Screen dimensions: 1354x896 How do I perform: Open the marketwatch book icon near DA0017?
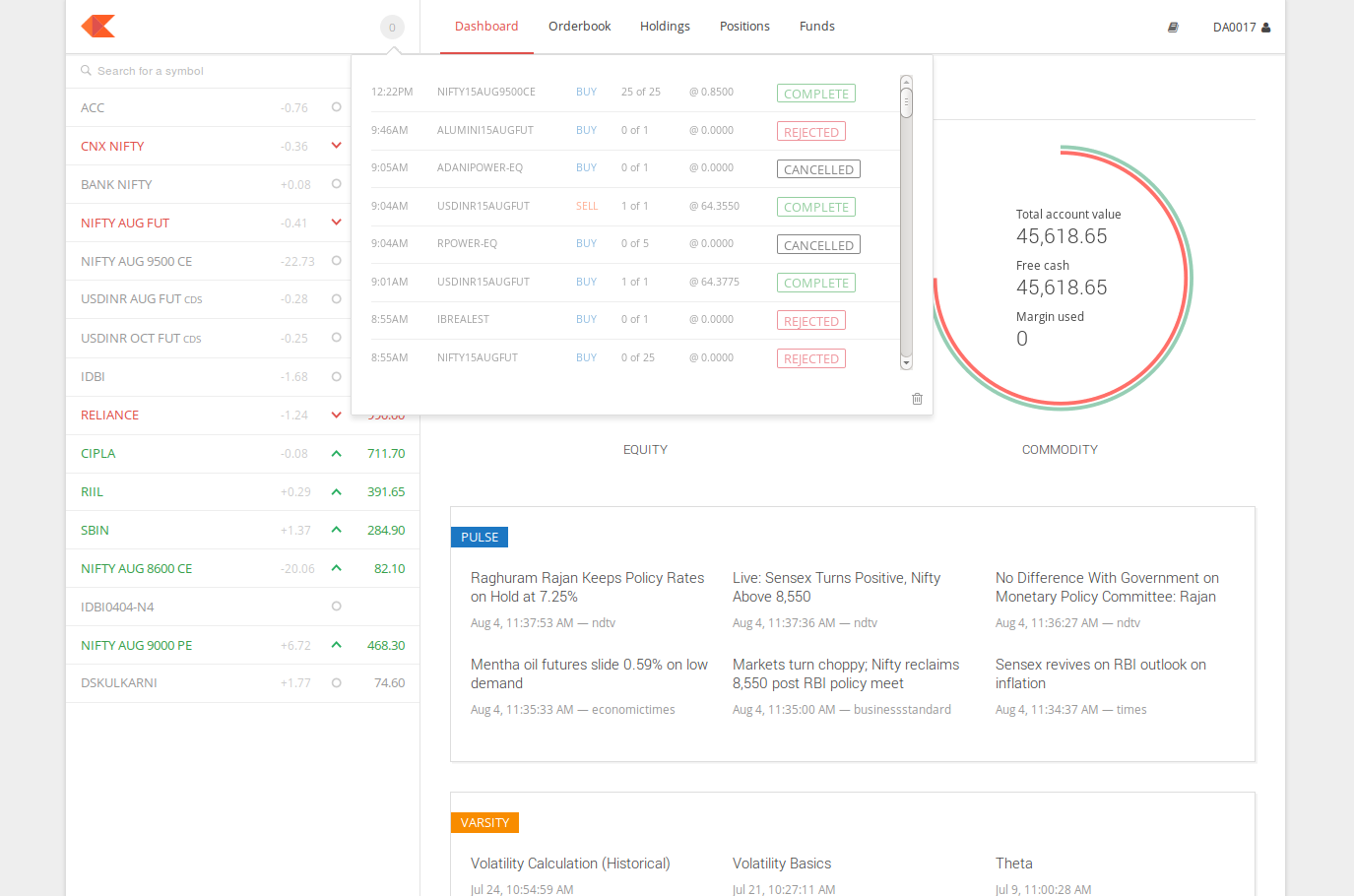[1173, 27]
